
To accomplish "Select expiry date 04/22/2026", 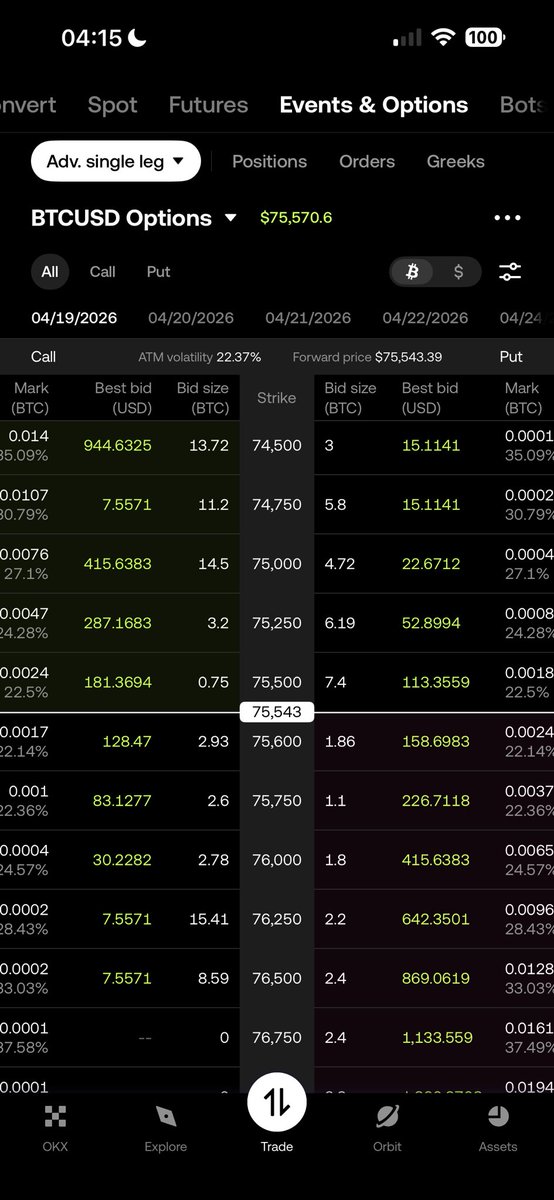I will (x=425, y=318).
